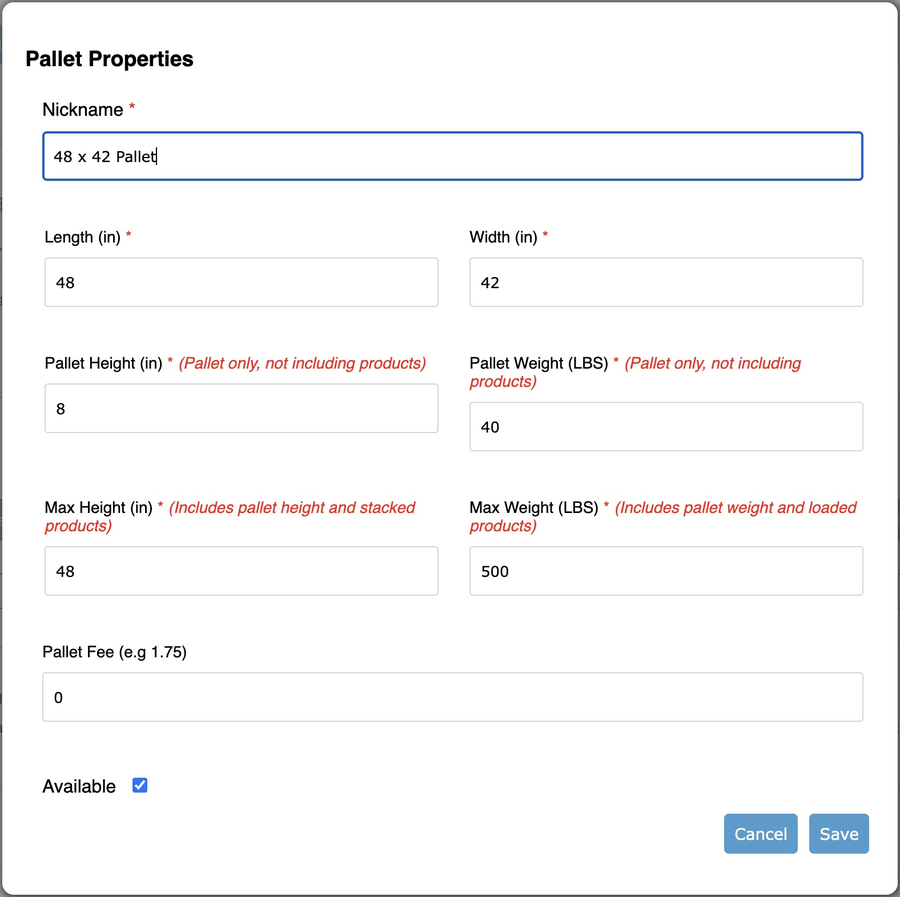The width and height of the screenshot is (900, 897).
Task: Select the Max Weight input showing 500
Action: (666, 571)
